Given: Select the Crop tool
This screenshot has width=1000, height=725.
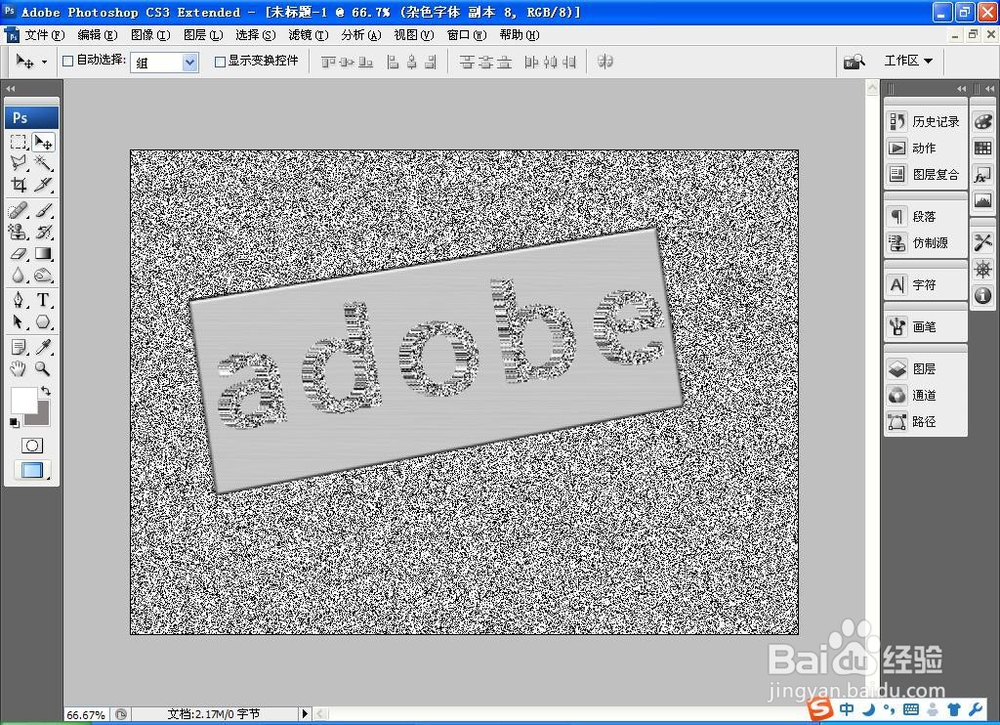Looking at the screenshot, I should pos(18,185).
